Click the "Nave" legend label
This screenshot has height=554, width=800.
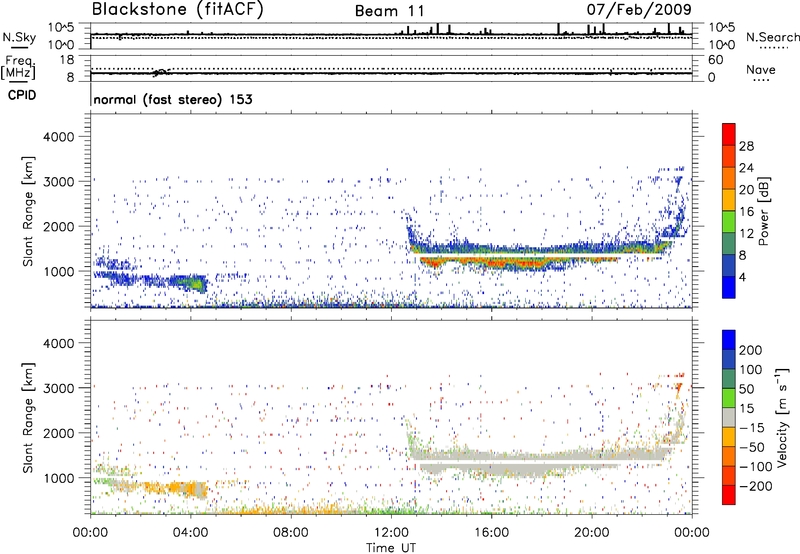tap(761, 69)
